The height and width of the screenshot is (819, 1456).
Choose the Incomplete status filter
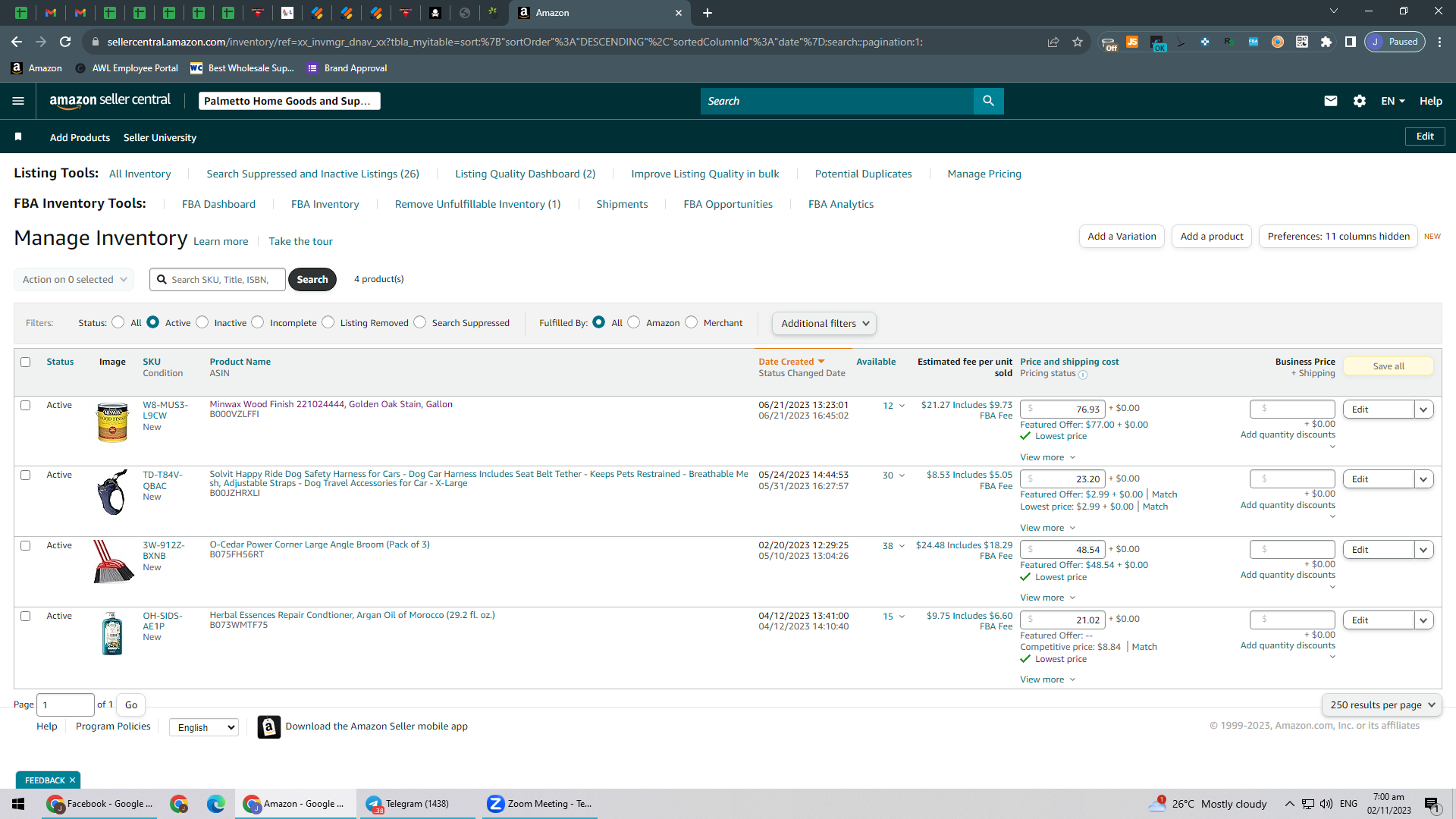tap(258, 322)
